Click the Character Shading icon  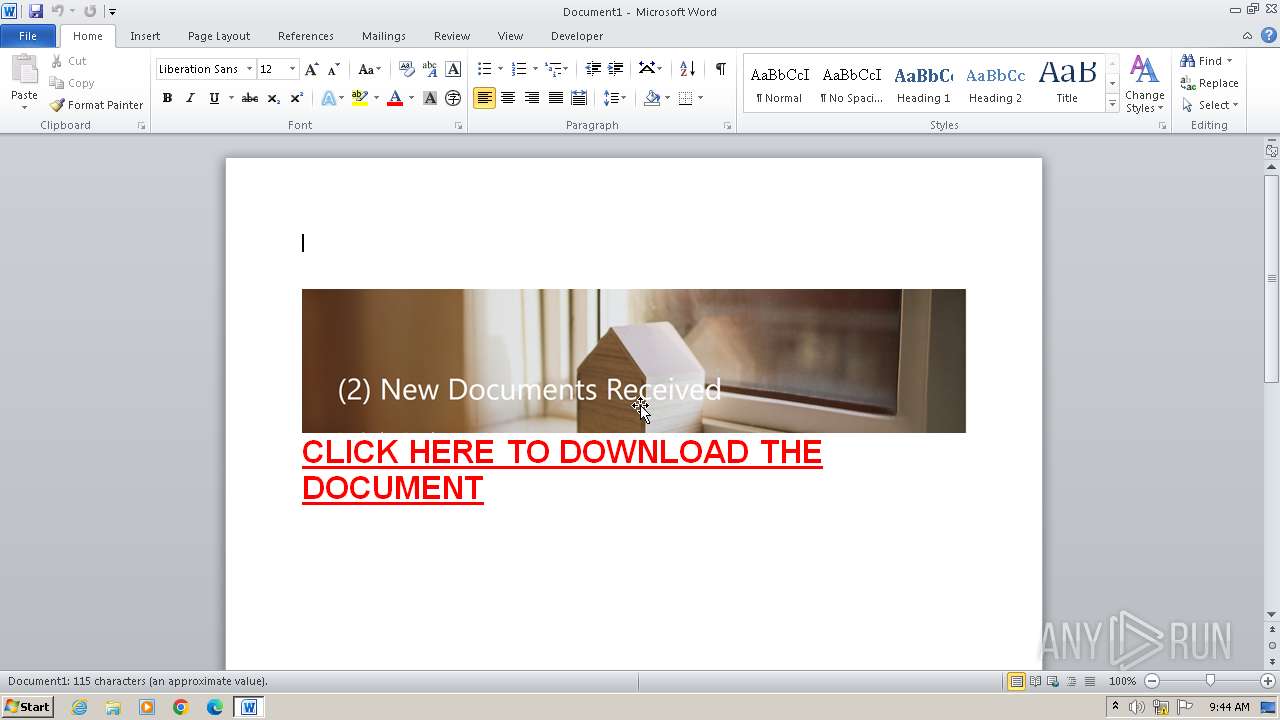pos(430,98)
